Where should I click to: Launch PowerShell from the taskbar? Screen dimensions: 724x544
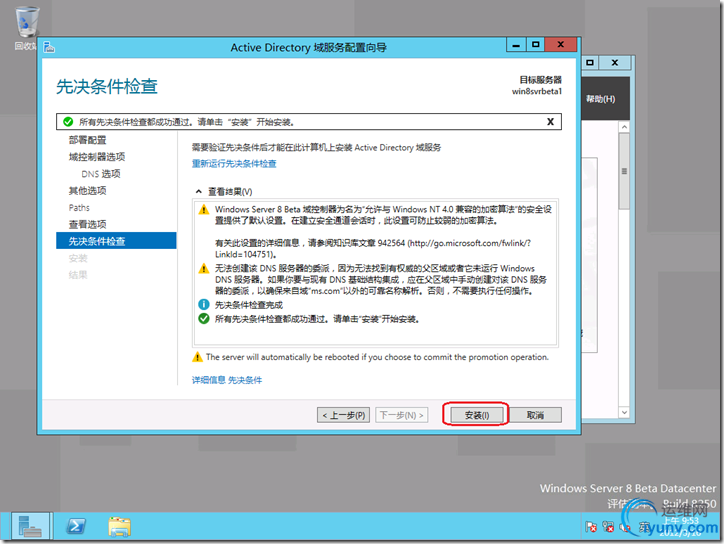coord(76,526)
